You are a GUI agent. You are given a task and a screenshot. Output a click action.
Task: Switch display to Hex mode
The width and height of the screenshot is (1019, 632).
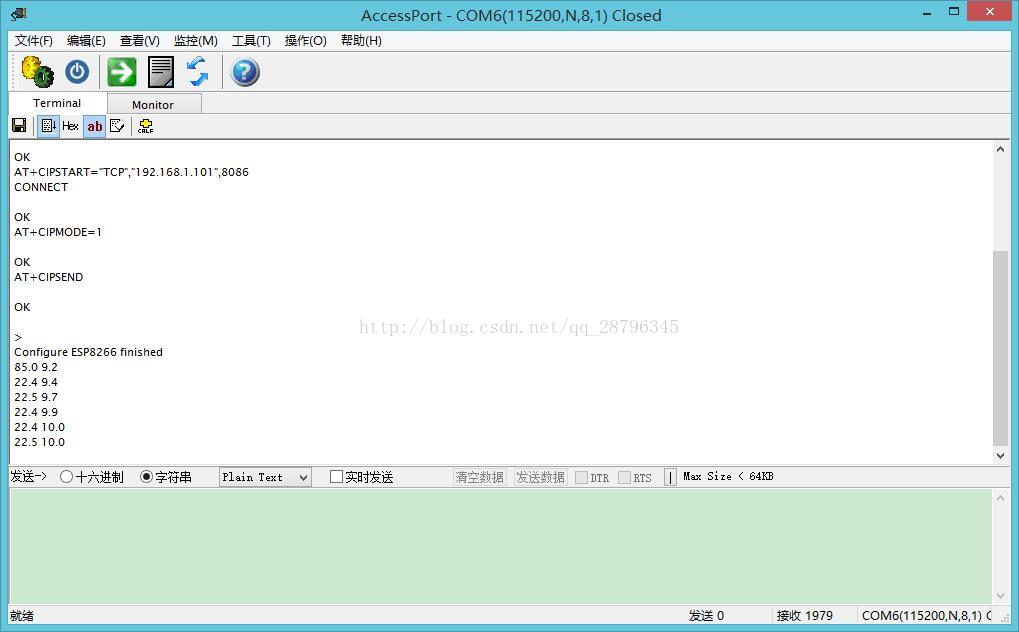tap(70, 125)
